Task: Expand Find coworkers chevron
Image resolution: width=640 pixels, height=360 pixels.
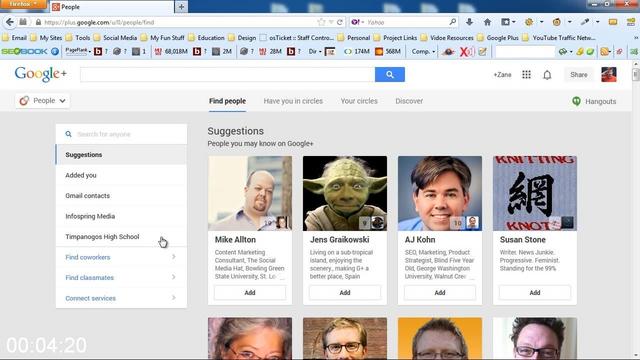Action: pyautogui.click(x=174, y=257)
